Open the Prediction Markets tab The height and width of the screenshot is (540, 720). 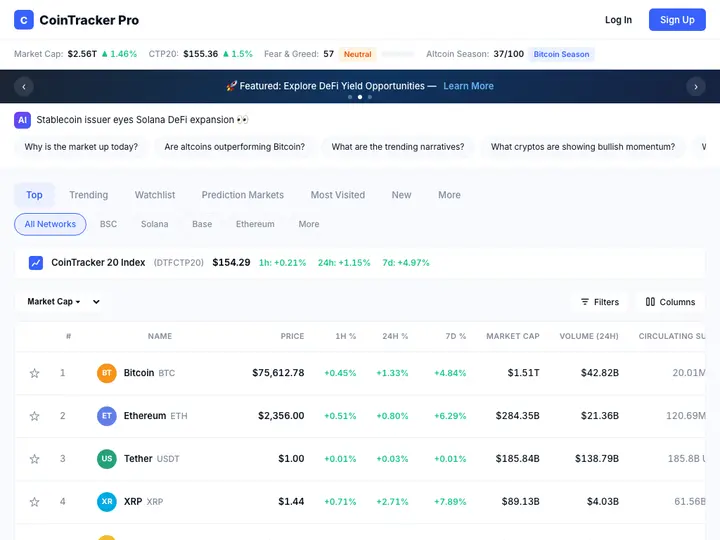(x=242, y=195)
